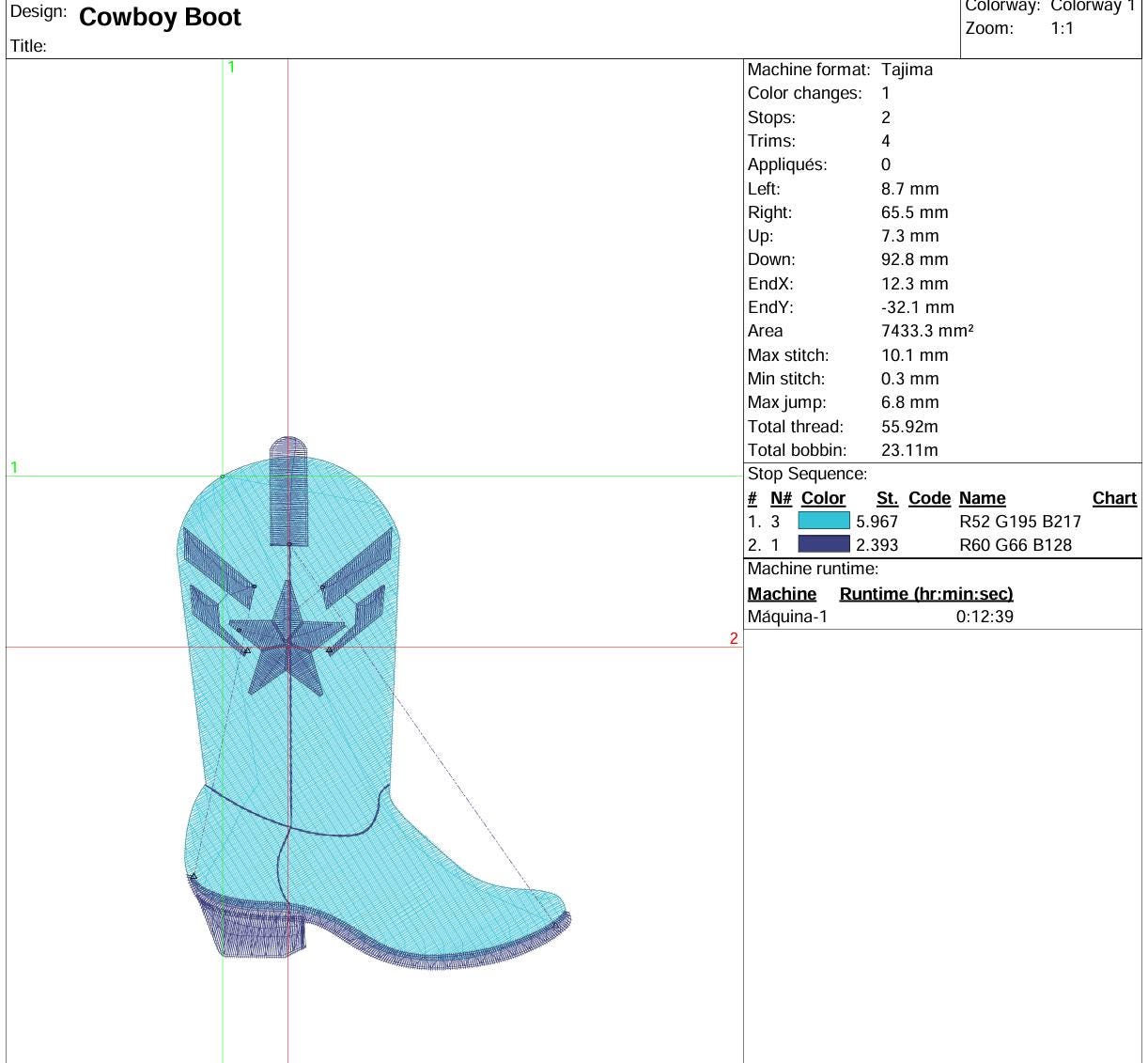This screenshot has height=1063, width=1148.
Task: Click the red marker label '2'
Action: coord(734,638)
